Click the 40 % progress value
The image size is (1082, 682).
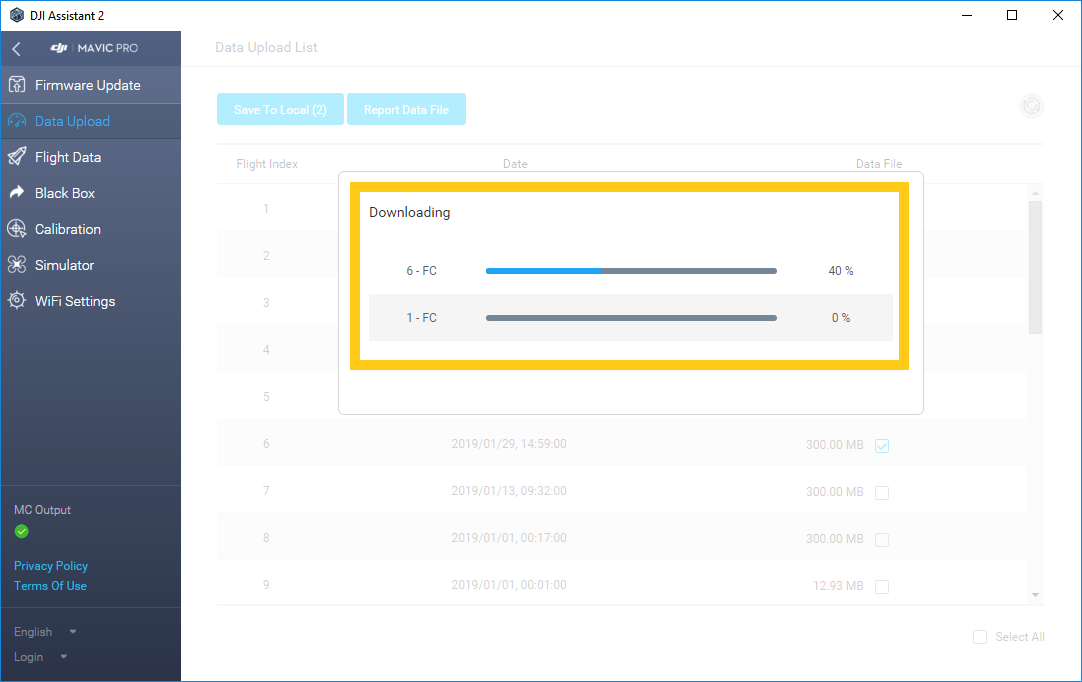841,271
